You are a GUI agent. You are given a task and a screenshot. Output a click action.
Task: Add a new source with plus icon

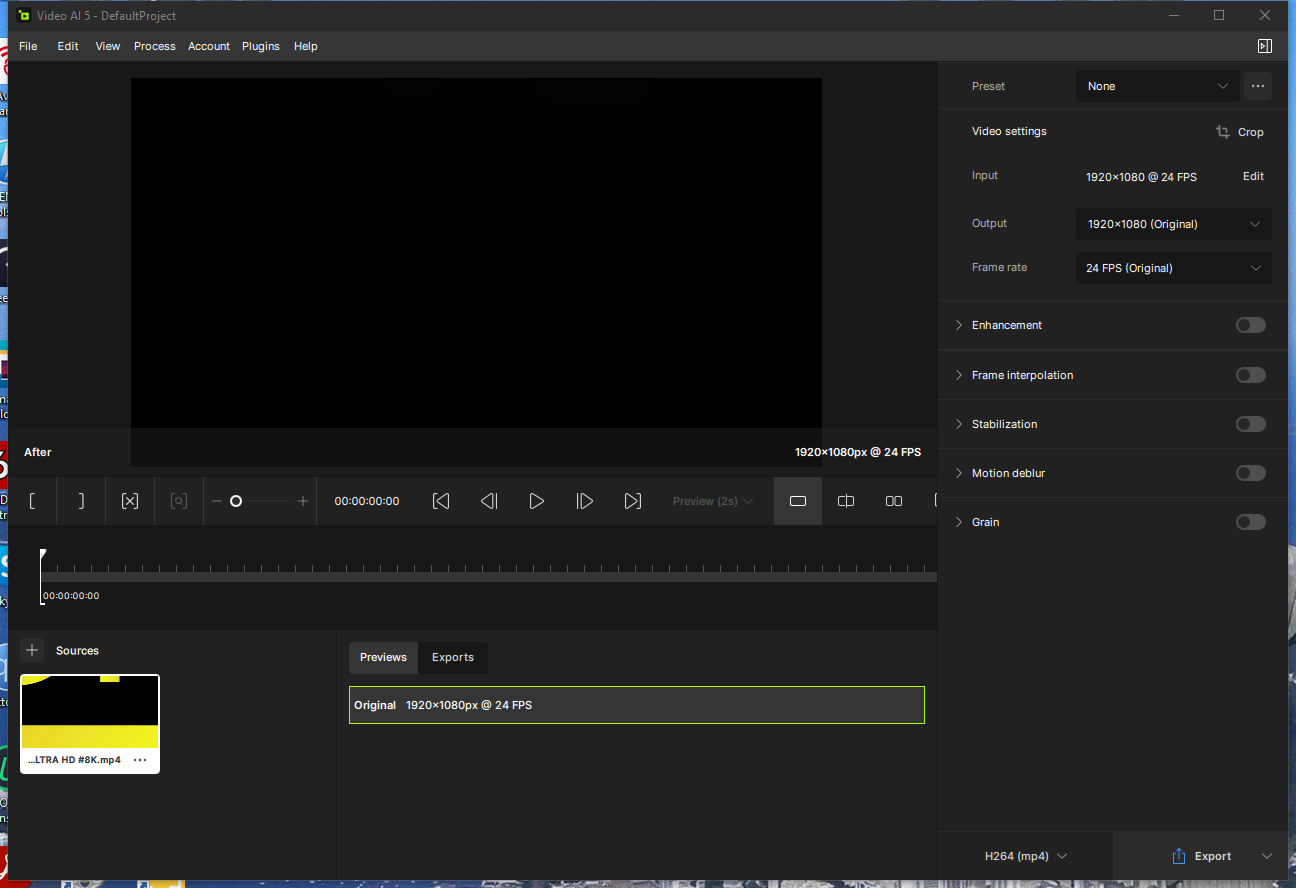[32, 650]
